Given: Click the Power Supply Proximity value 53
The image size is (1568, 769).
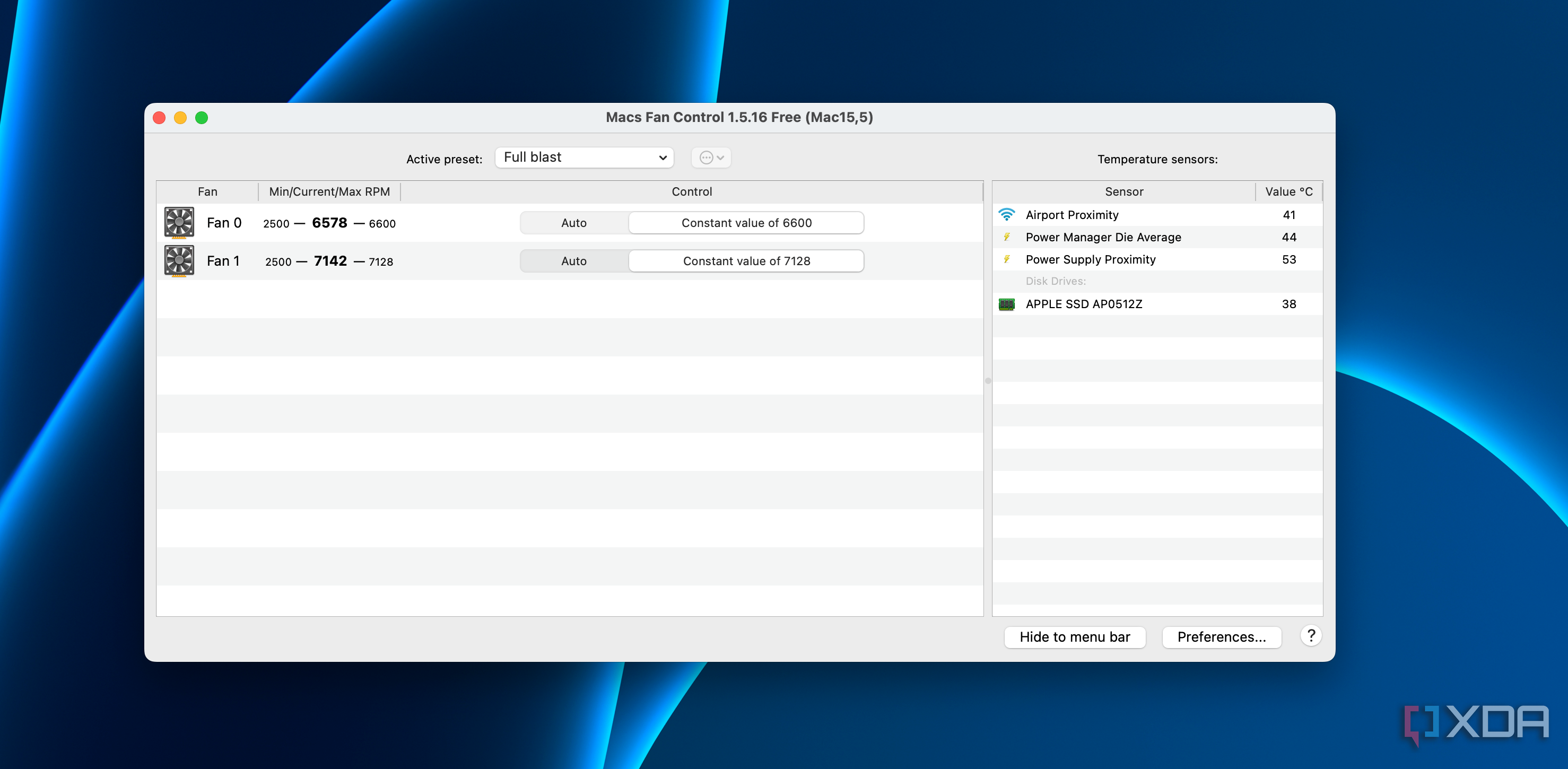Looking at the screenshot, I should pyautogui.click(x=1288, y=260).
